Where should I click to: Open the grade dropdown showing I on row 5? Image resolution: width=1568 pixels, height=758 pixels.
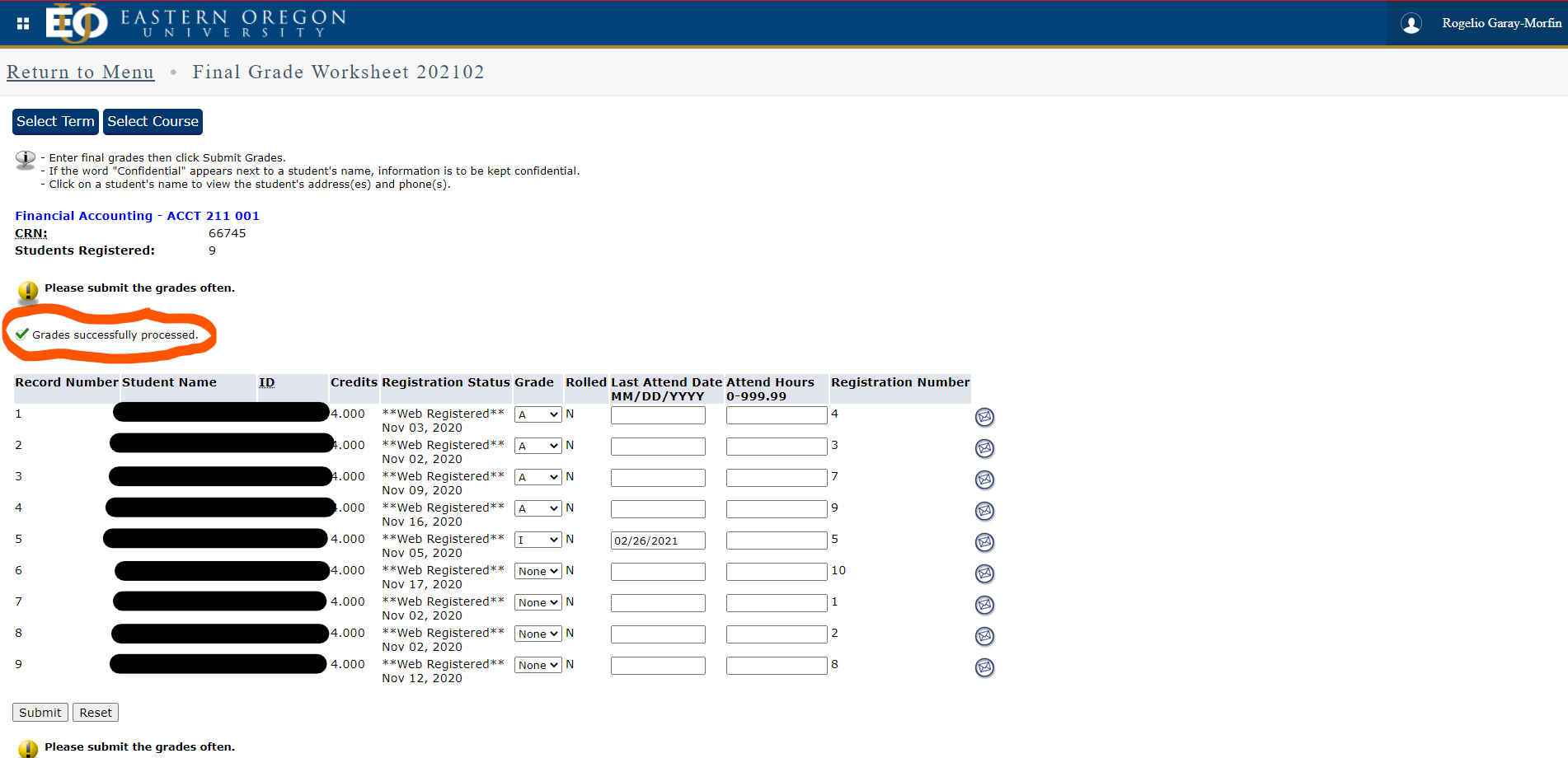538,540
